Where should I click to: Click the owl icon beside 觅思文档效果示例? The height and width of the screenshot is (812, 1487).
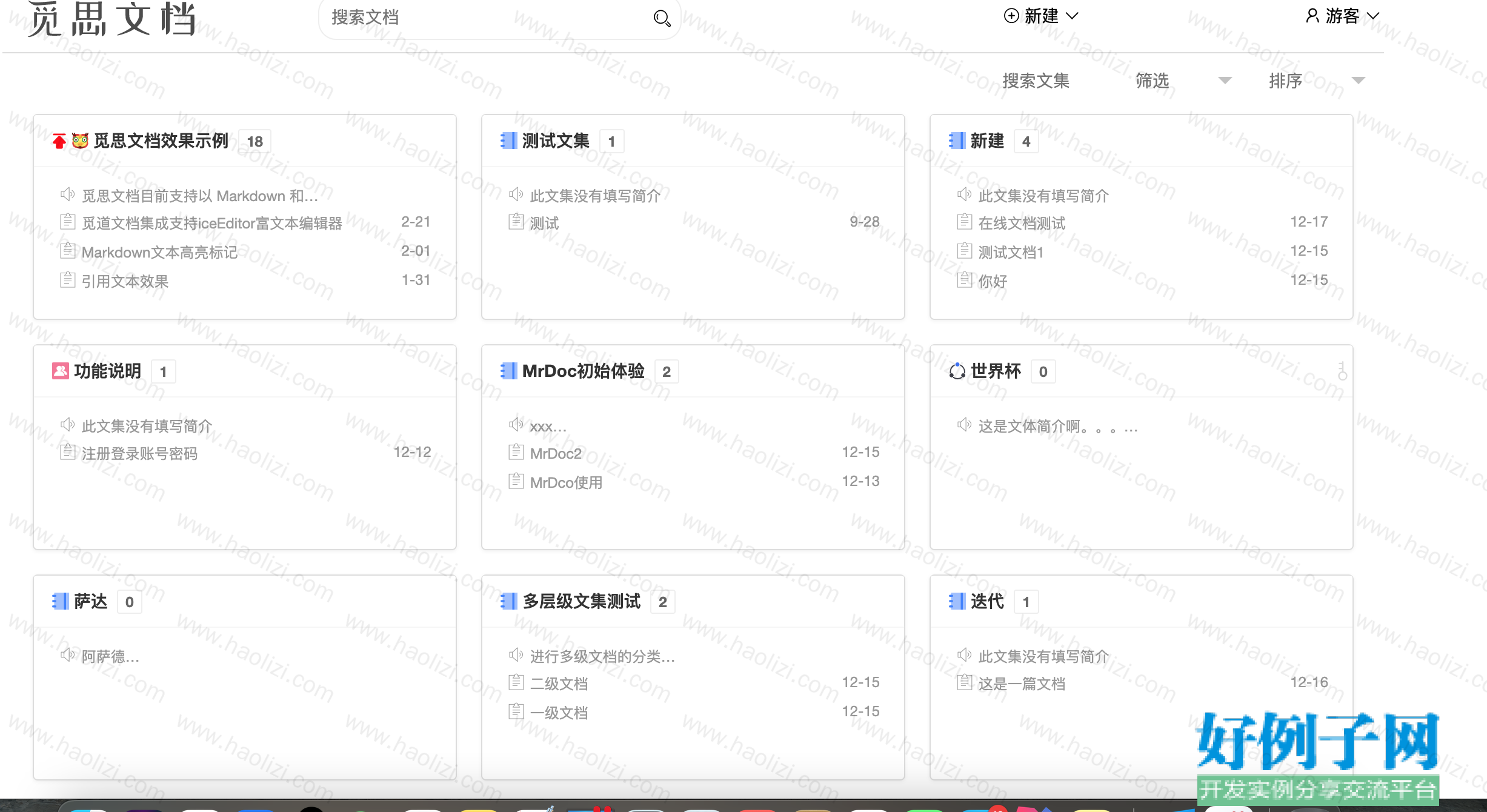pyautogui.click(x=80, y=141)
